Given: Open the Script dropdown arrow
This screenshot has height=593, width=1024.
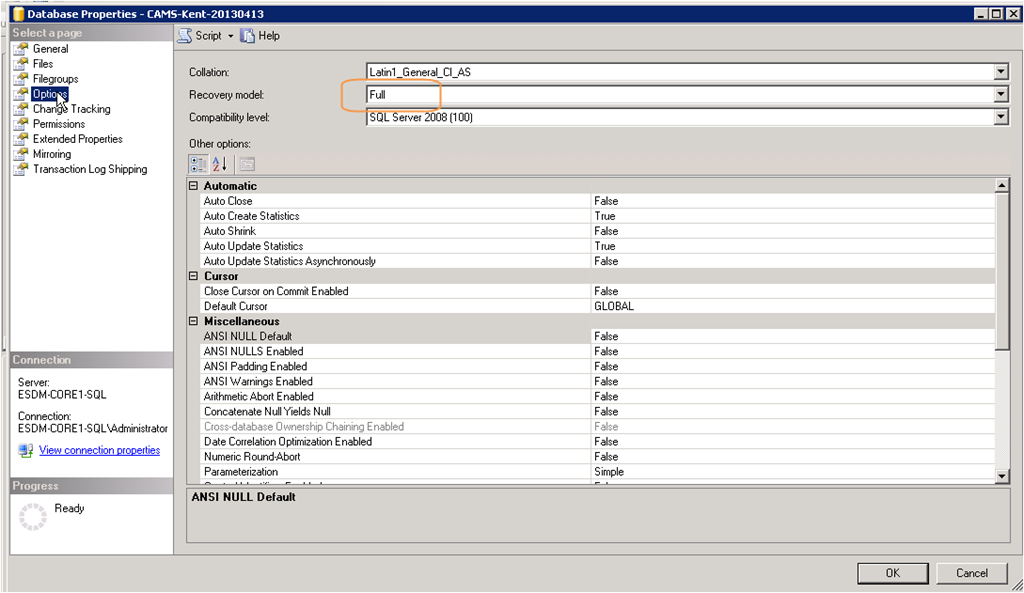Looking at the screenshot, I should click(x=230, y=36).
